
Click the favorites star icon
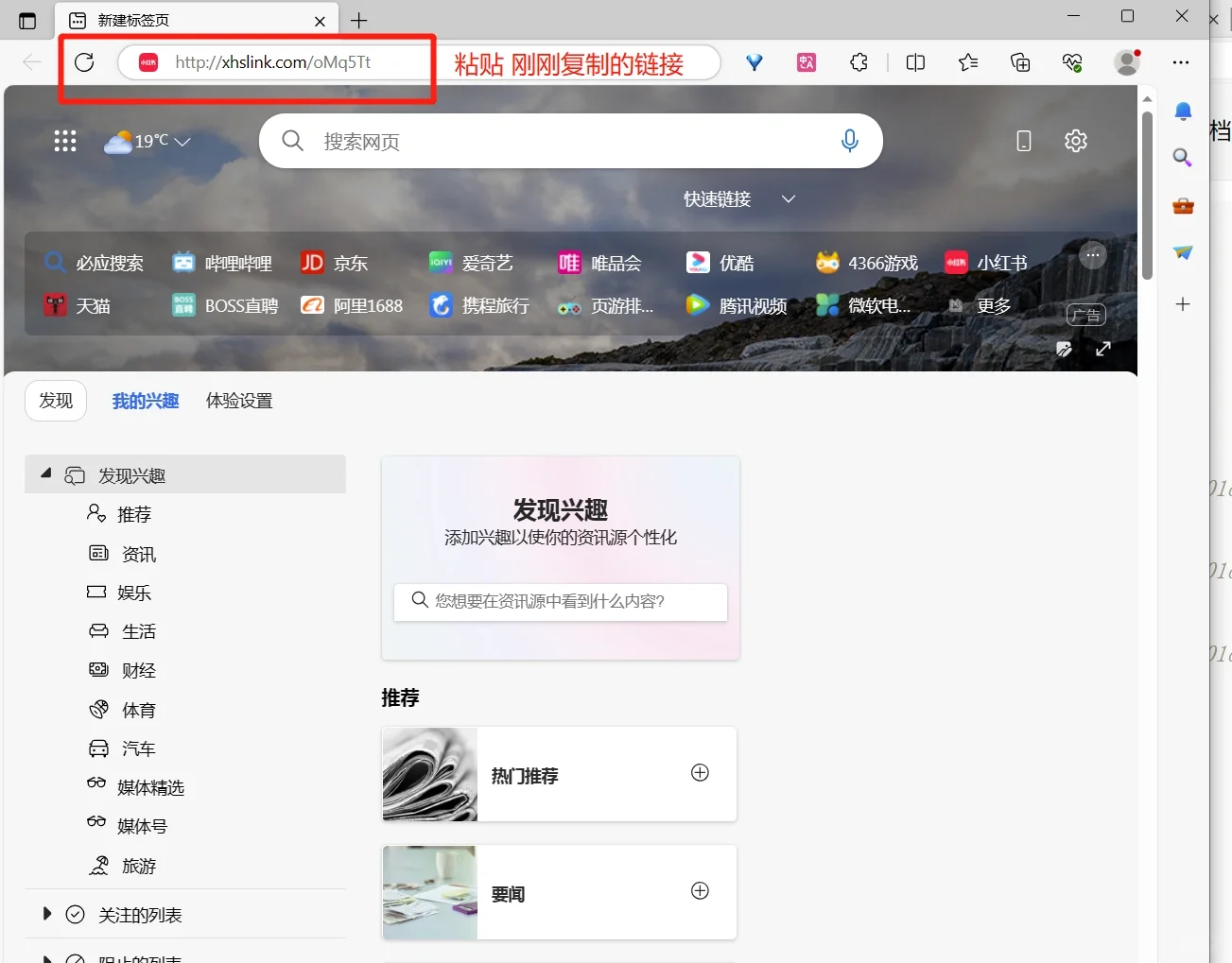[967, 61]
